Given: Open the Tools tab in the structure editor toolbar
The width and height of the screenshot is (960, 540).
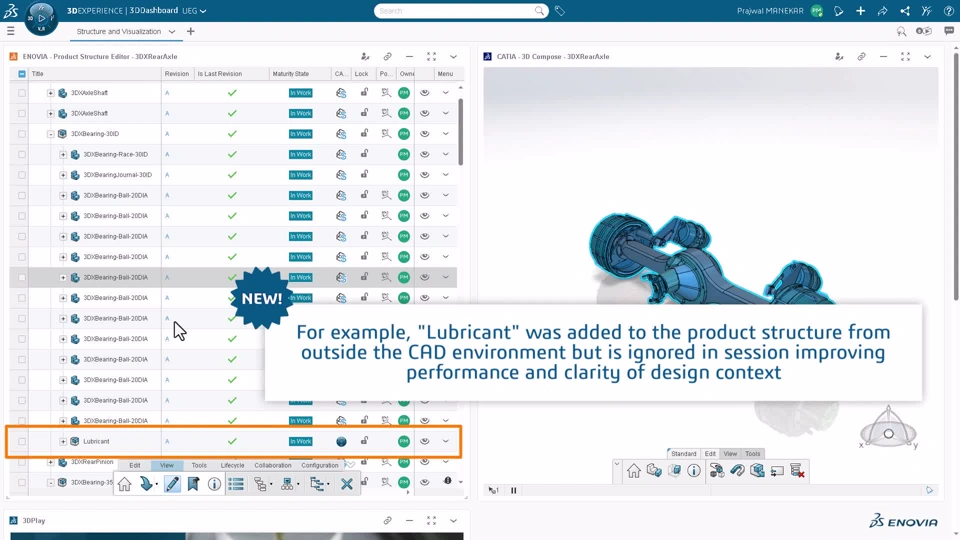Looking at the screenshot, I should coord(199,465).
